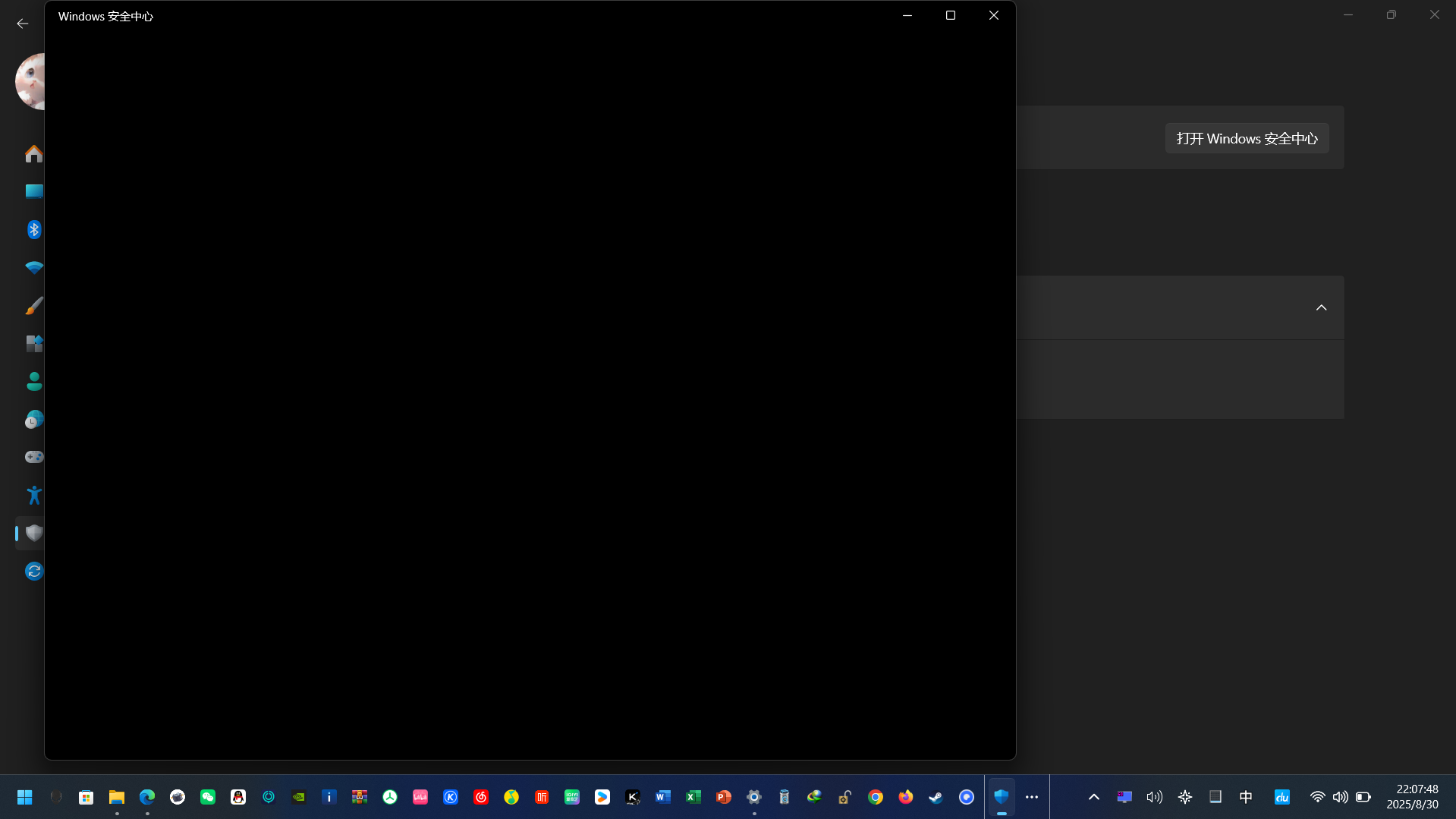Open File Explorer from the taskbar
The image size is (1456, 819).
(x=117, y=797)
